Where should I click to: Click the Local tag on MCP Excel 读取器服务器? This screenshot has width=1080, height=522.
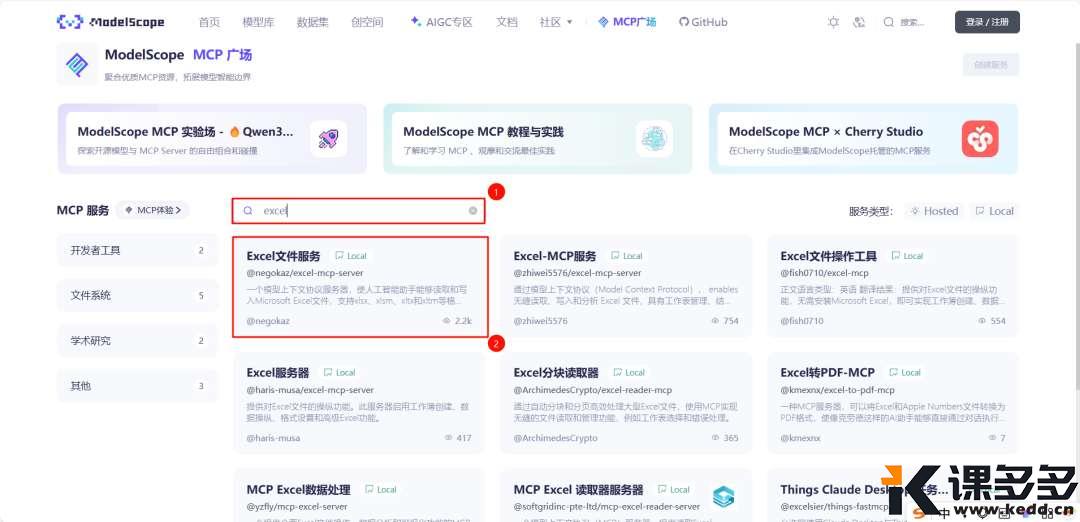(x=674, y=490)
